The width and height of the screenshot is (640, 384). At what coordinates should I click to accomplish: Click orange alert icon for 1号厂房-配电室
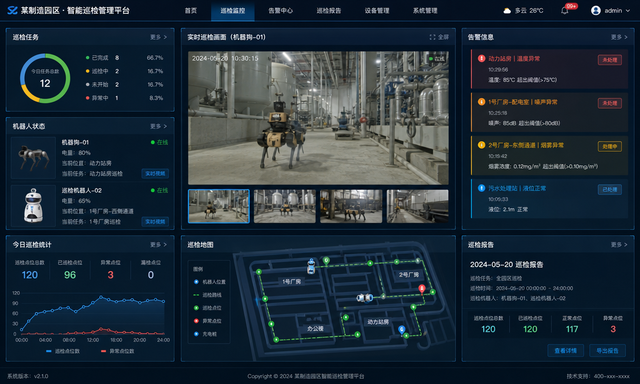481,102
